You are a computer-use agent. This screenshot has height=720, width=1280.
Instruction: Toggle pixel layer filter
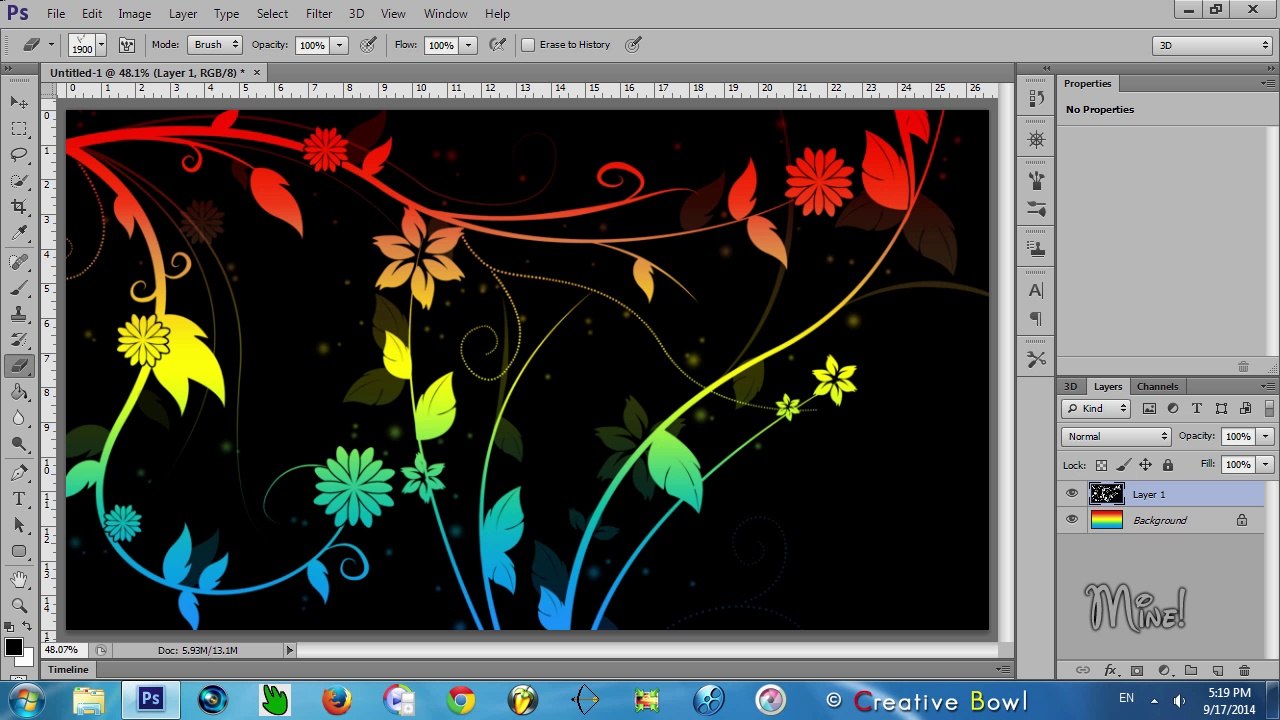1149,408
